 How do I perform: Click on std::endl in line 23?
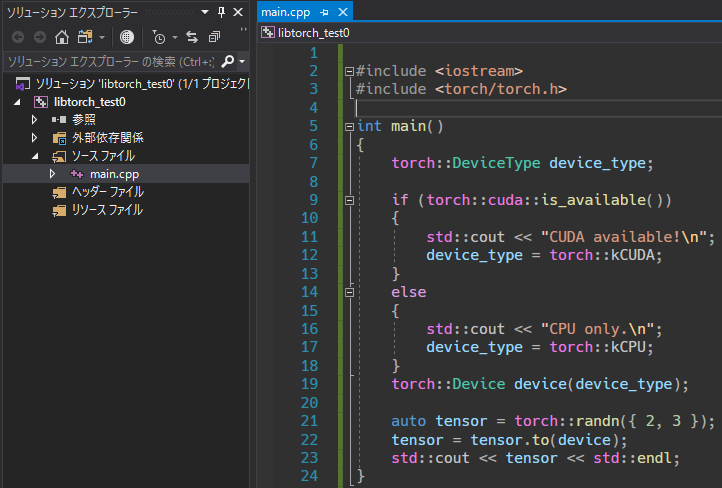tap(632, 458)
